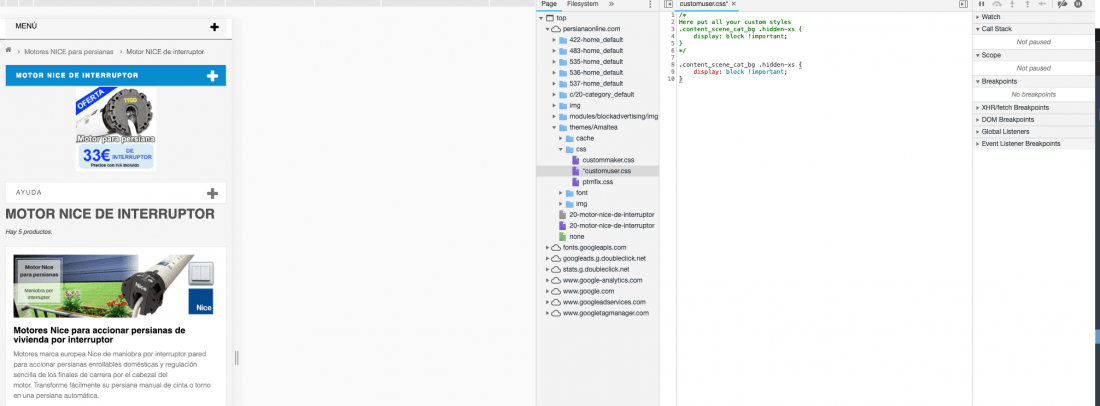The width and height of the screenshot is (1100, 406).
Task: Click the top-level img folder icon
Action: coord(563,105)
